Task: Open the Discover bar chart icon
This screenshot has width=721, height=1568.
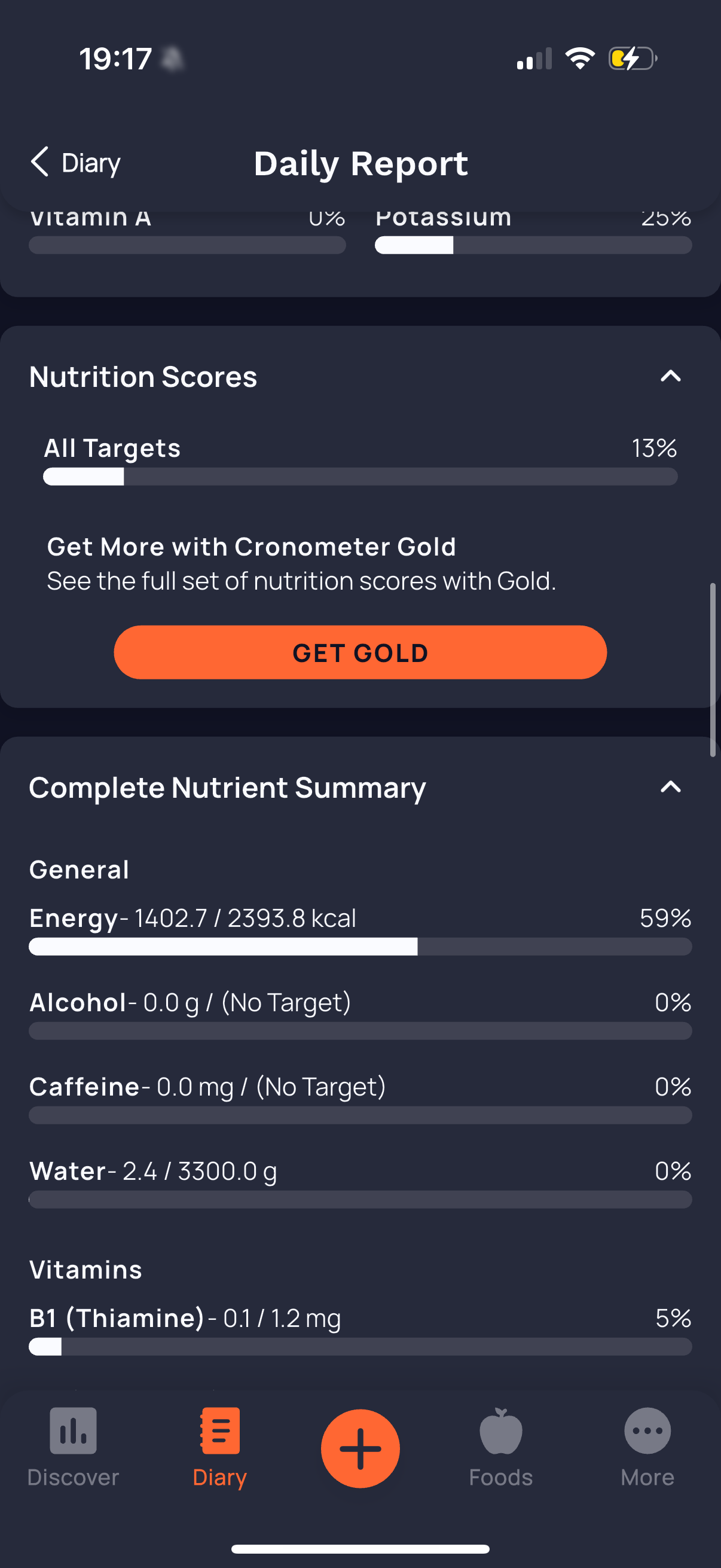Action: pyautogui.click(x=73, y=1430)
